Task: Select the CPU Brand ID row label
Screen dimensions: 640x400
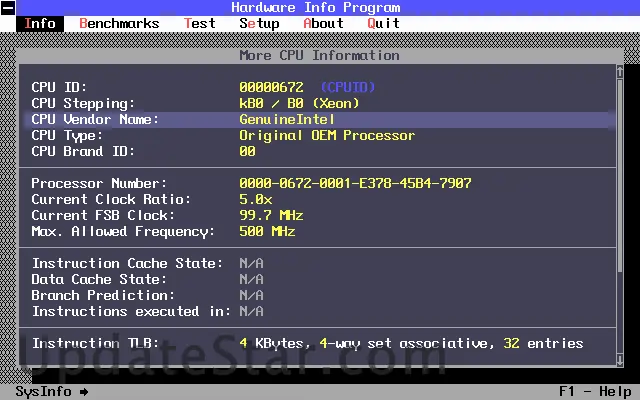Action: pos(83,151)
